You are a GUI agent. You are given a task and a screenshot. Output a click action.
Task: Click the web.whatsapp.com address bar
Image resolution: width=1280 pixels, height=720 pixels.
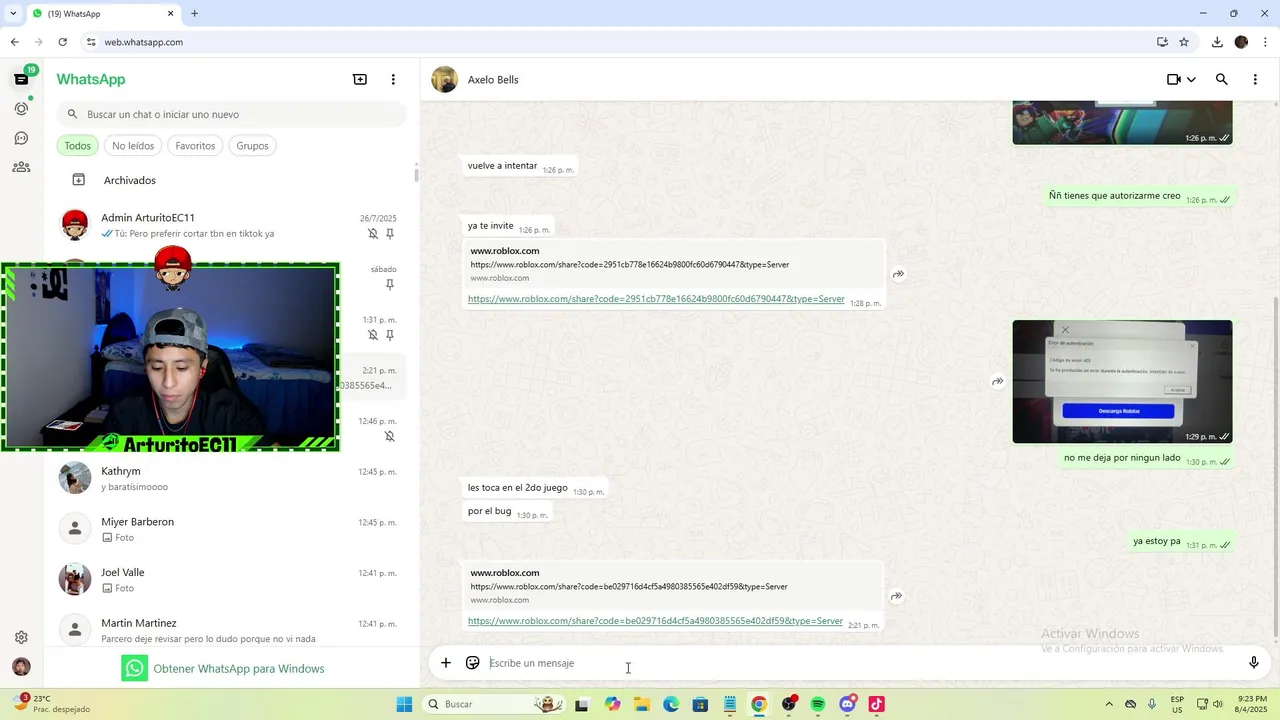[x=620, y=42]
